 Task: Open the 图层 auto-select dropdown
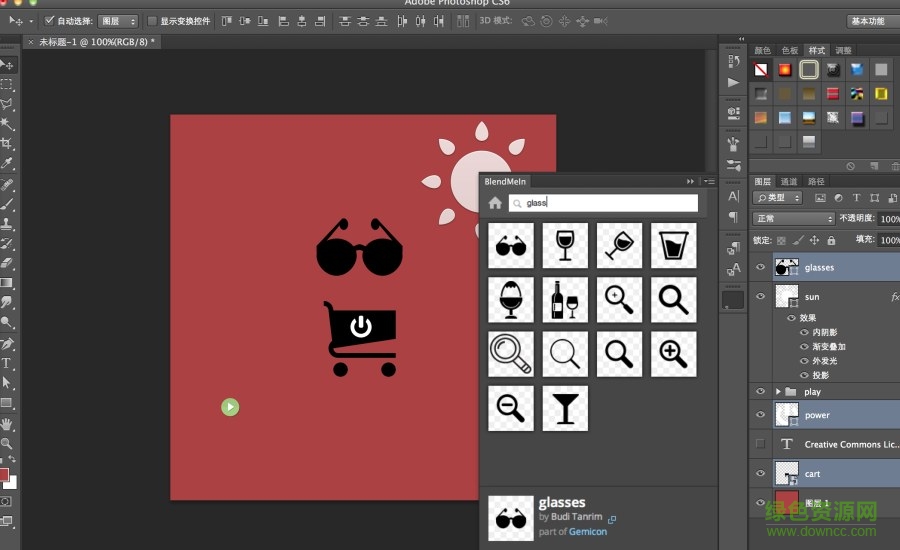(x=118, y=20)
